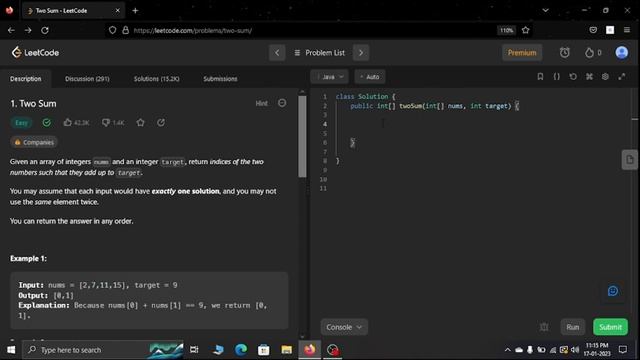Go to previous problem arrow
This screenshot has height=360, width=640.
click(277, 53)
